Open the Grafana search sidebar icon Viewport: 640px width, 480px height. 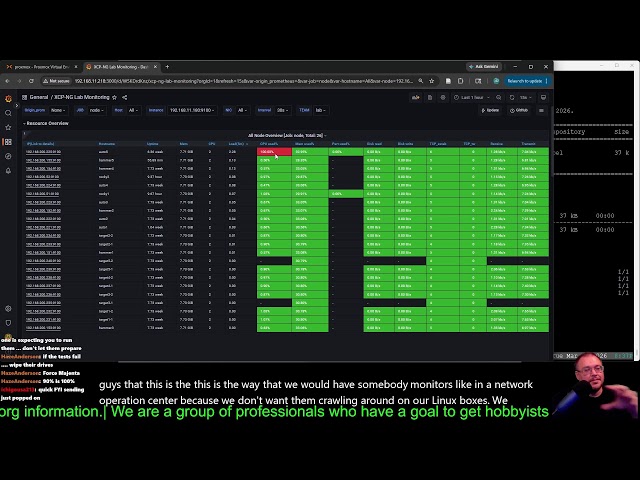pyautogui.click(x=8, y=113)
